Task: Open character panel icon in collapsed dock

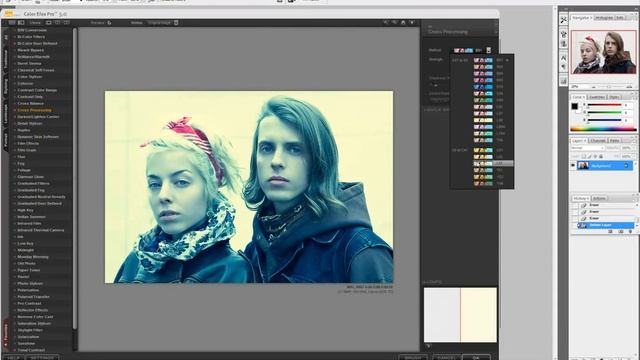Action: click(x=564, y=58)
